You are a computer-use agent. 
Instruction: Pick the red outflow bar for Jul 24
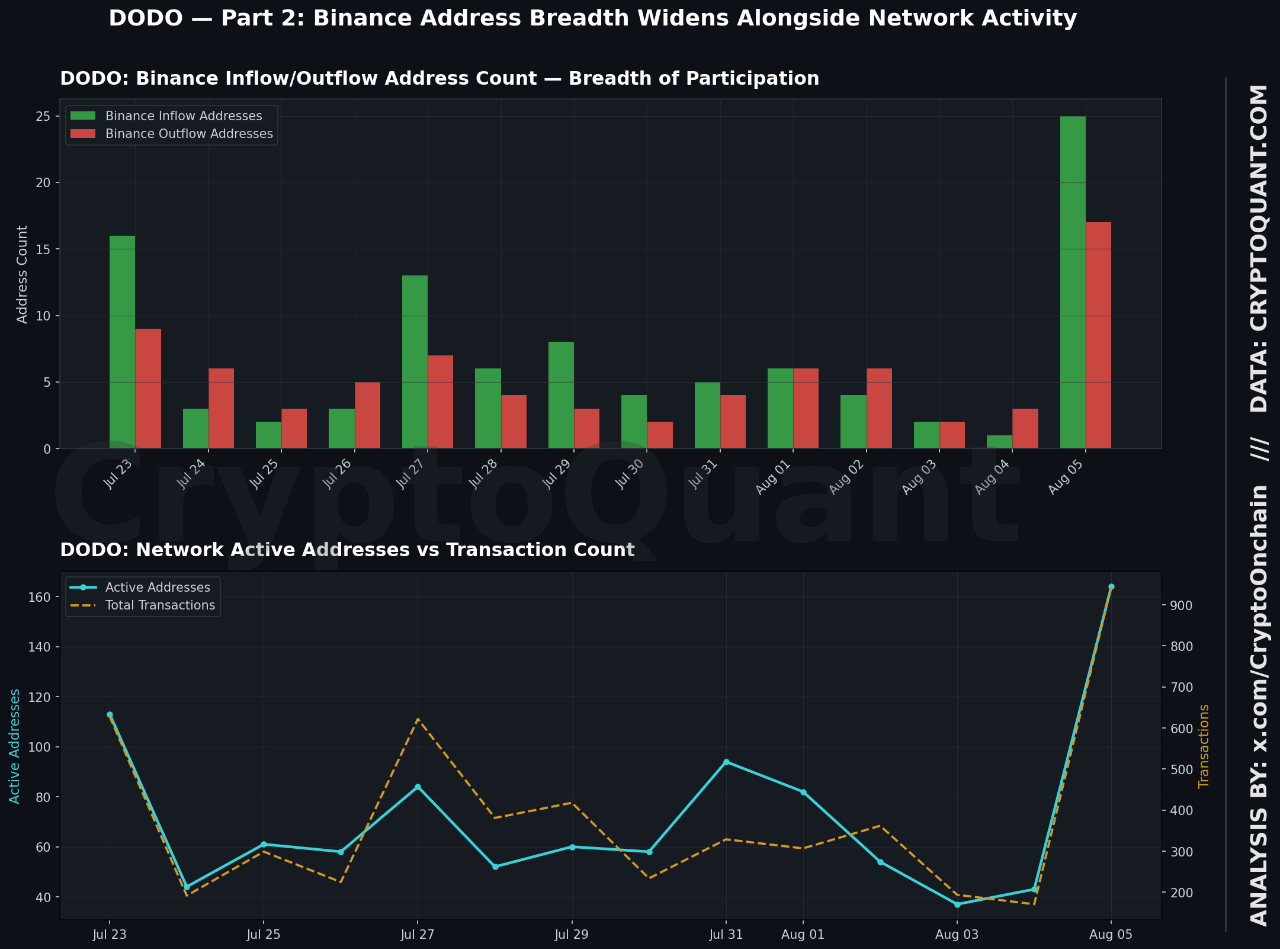coord(221,408)
